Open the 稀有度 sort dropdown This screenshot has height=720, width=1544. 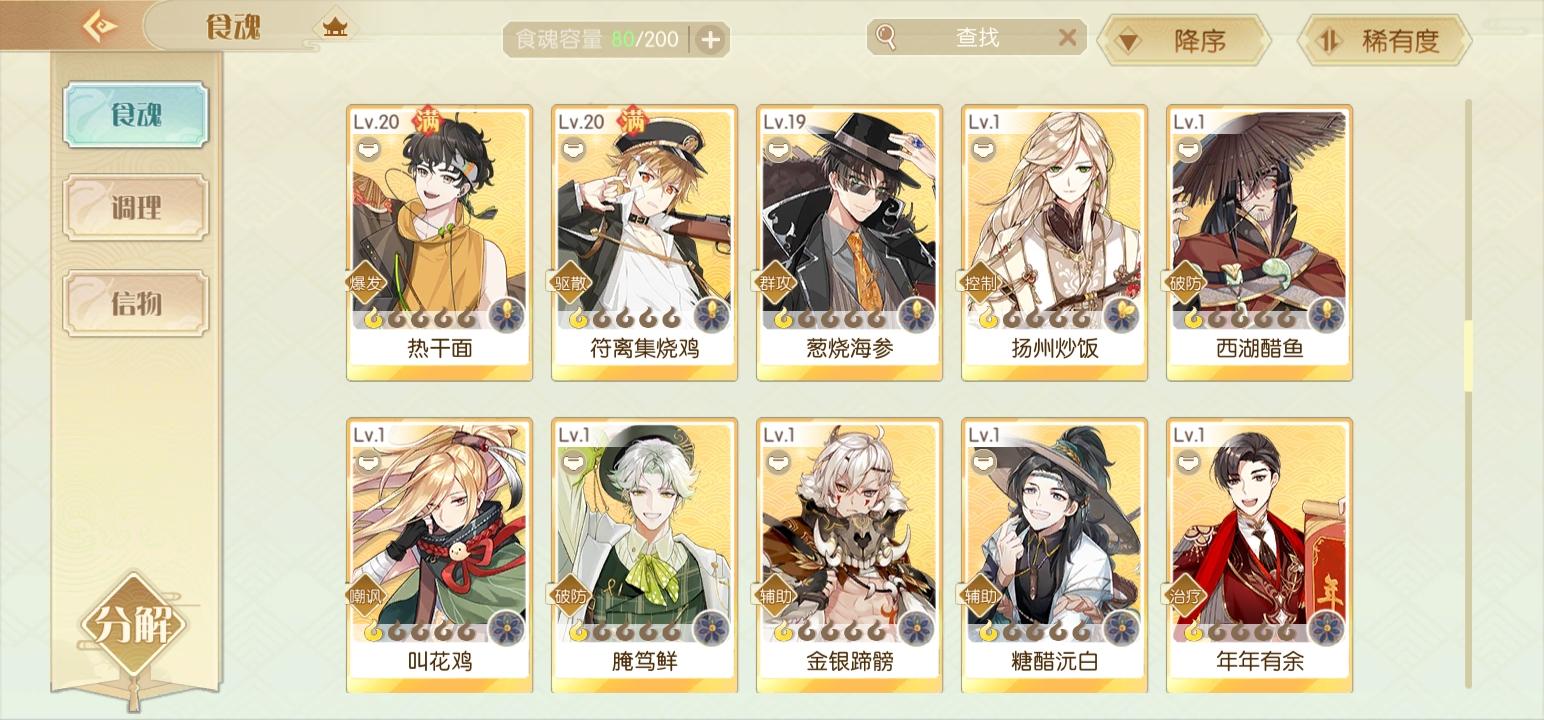(1384, 41)
